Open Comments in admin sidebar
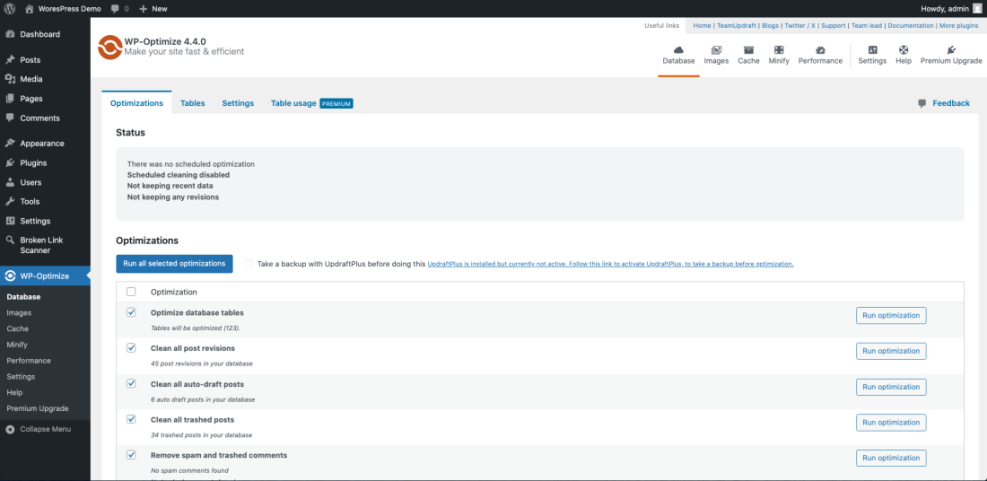987x481 pixels. (40, 118)
